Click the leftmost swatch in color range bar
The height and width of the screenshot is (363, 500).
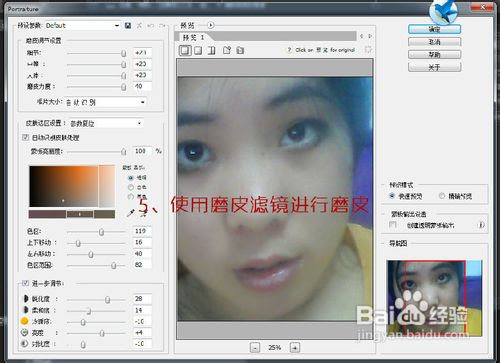(x=47, y=214)
